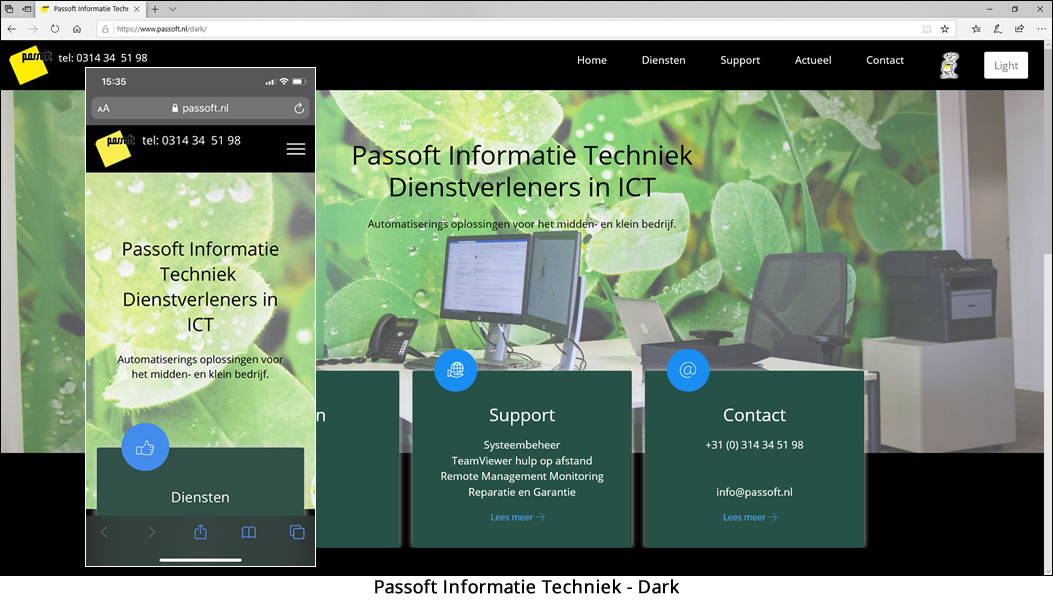
Task: Click 'Reparatie en Garantie' text
Action: [522, 492]
